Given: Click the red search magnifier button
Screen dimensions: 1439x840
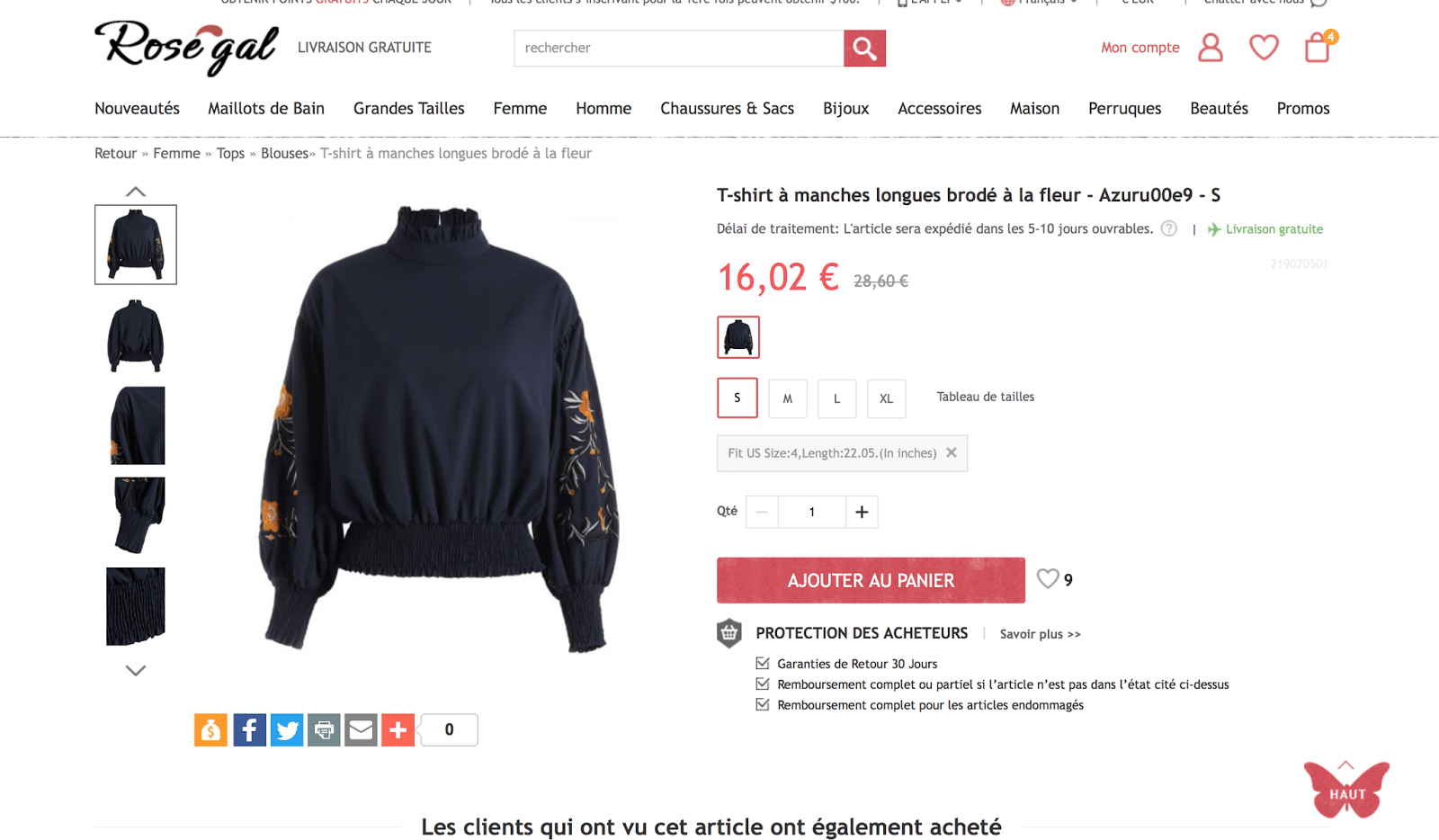Looking at the screenshot, I should (x=864, y=49).
